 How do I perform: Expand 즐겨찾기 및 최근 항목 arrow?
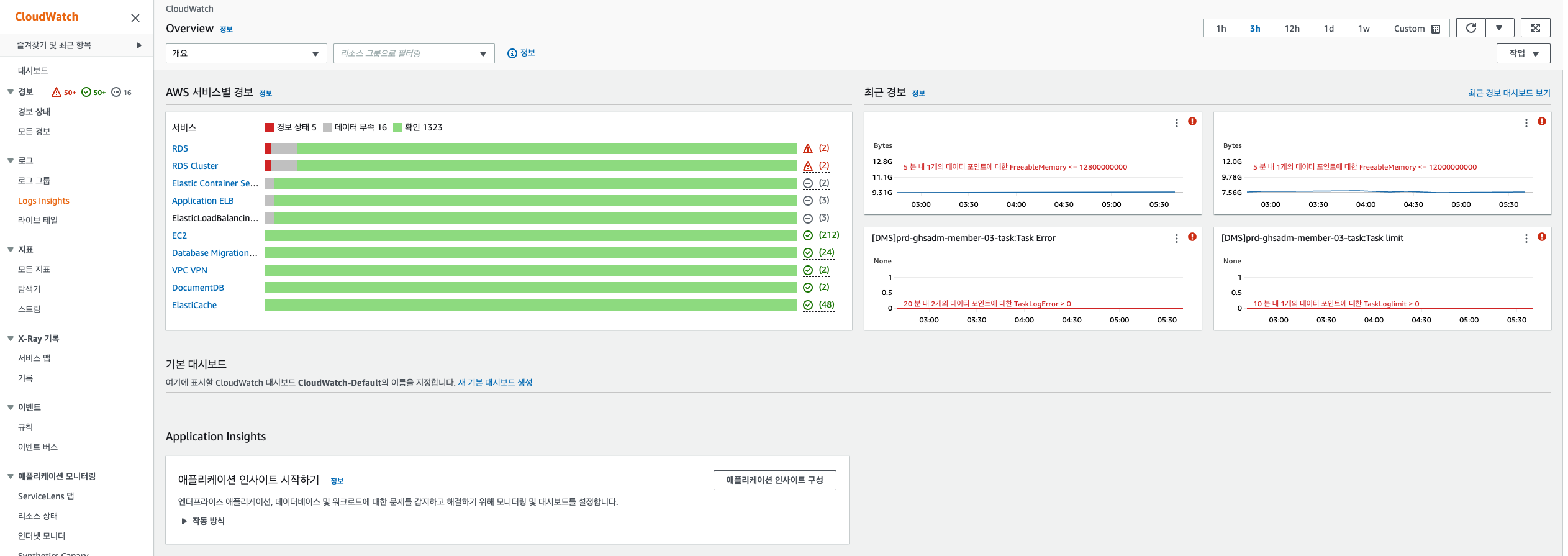tap(139, 45)
